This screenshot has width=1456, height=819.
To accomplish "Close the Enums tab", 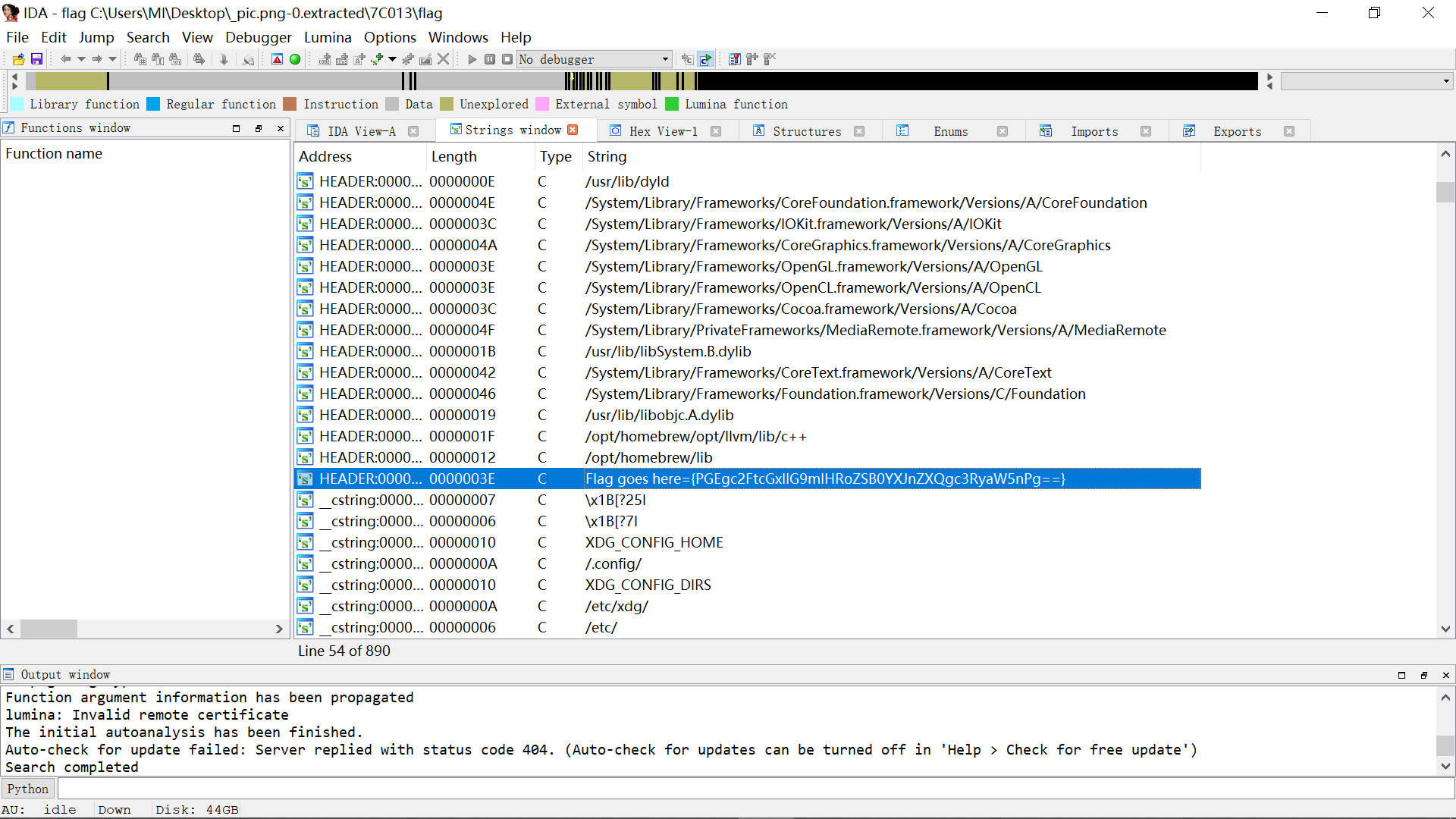I will click(x=1003, y=131).
